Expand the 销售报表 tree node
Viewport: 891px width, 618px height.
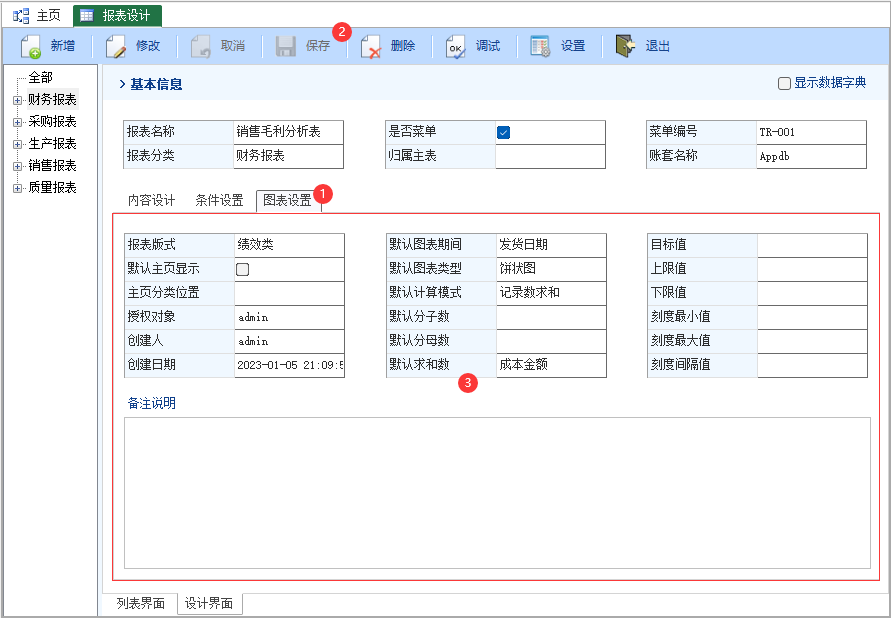pyautogui.click(x=18, y=166)
